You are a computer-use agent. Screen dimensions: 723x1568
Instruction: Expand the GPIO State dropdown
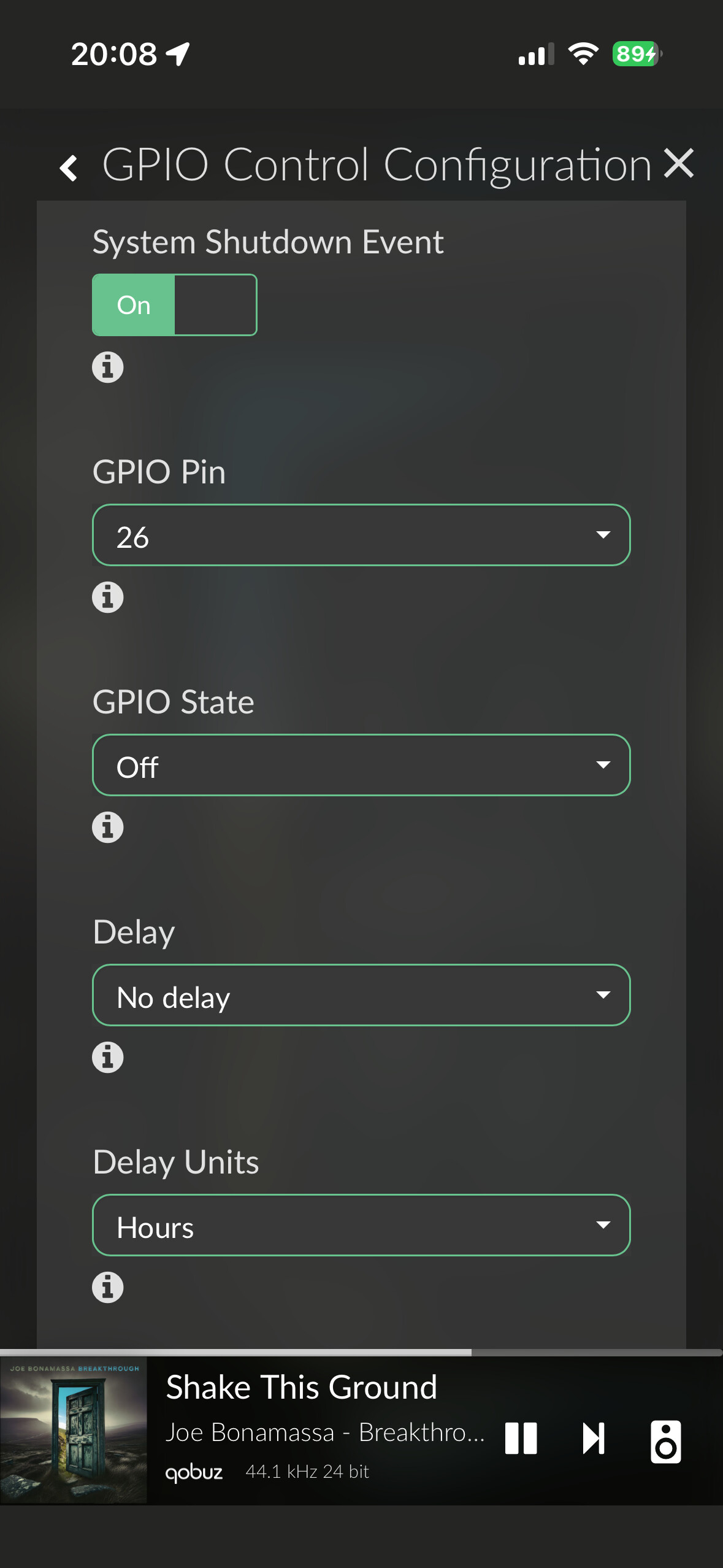[x=361, y=766]
